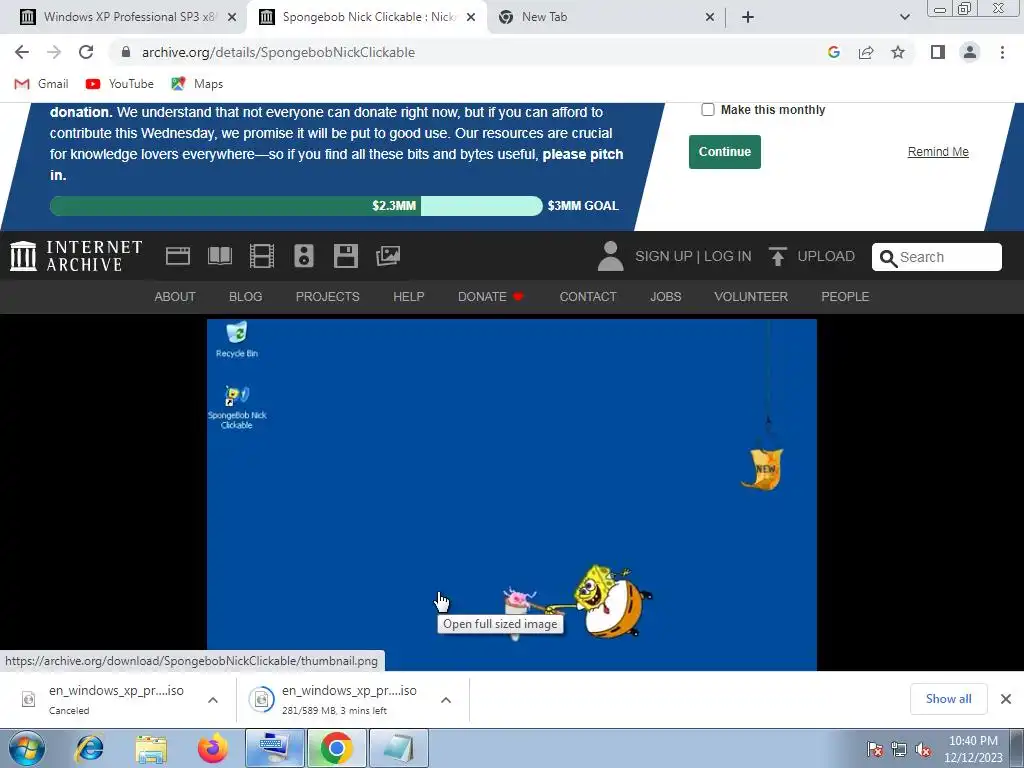The height and width of the screenshot is (768, 1024).
Task: Open the Internet Archive texts book icon
Action: (219, 256)
